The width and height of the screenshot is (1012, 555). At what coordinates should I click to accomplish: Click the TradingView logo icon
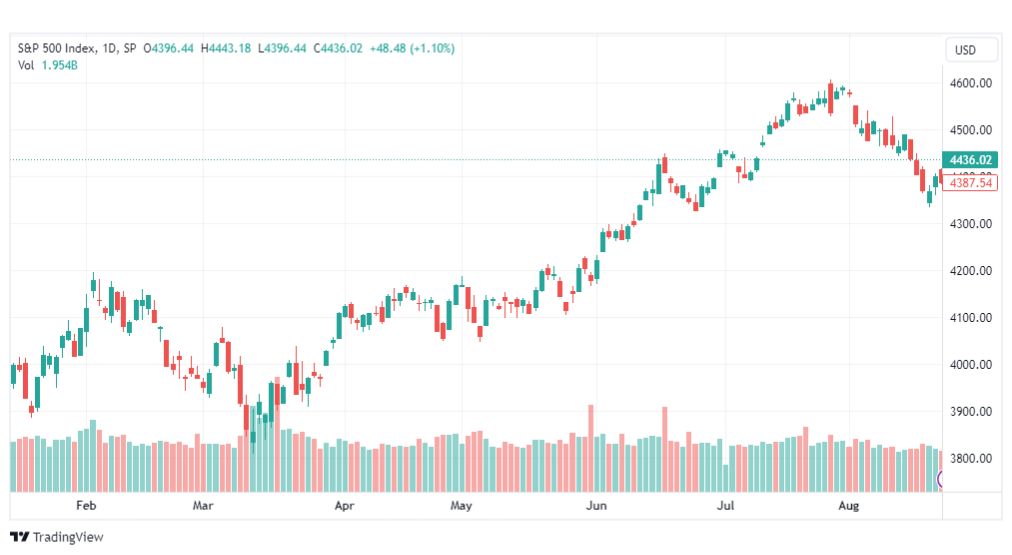(20, 537)
